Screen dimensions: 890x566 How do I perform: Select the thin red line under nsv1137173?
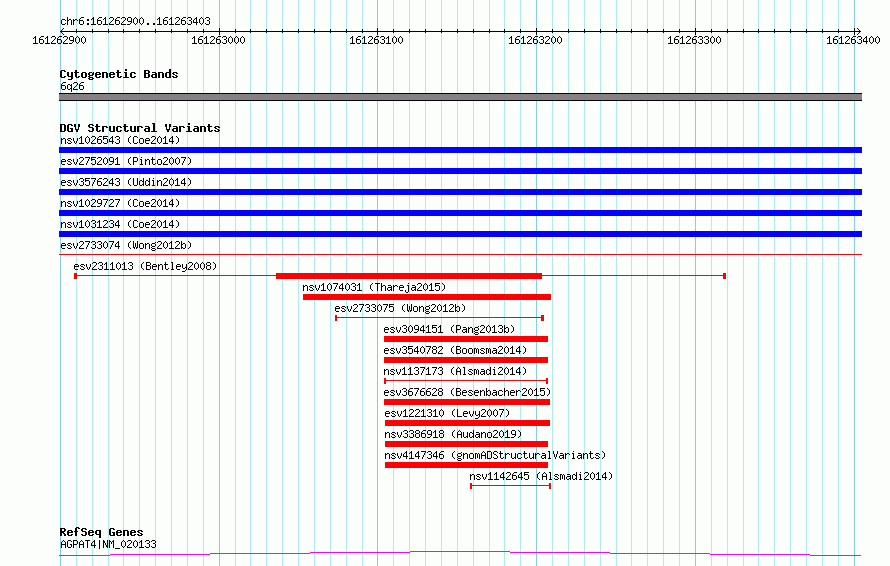point(466,381)
